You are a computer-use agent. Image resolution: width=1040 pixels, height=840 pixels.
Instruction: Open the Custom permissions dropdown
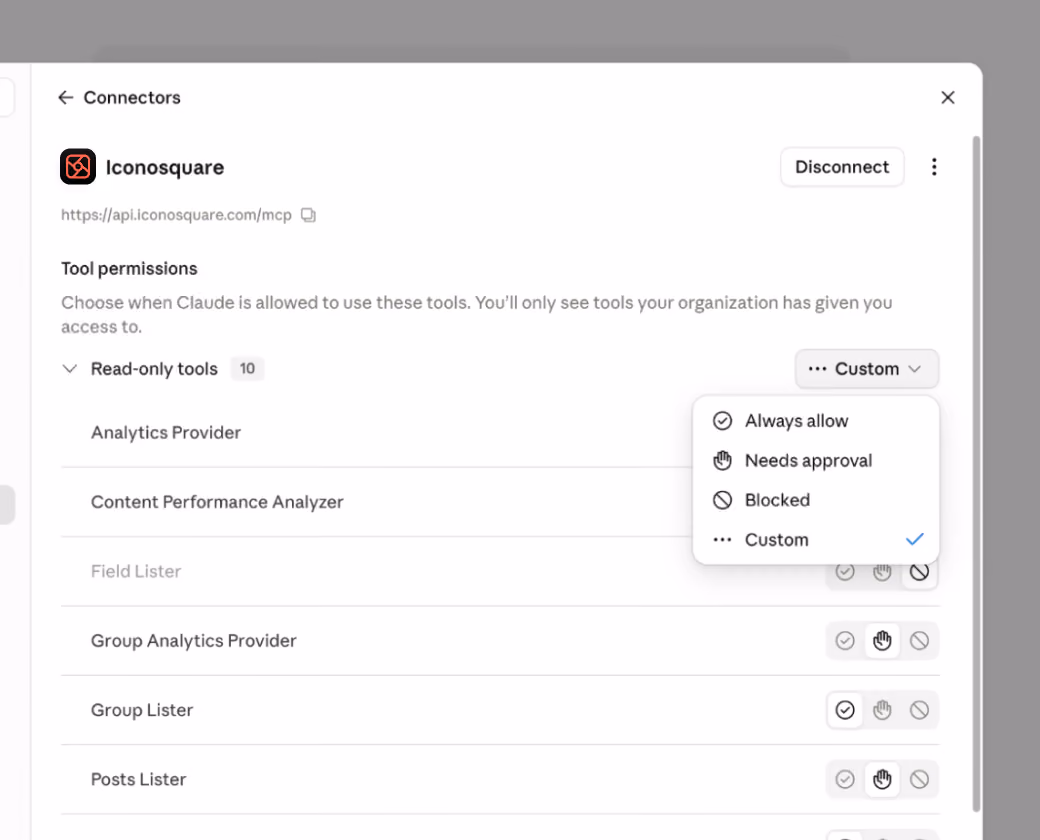point(866,369)
